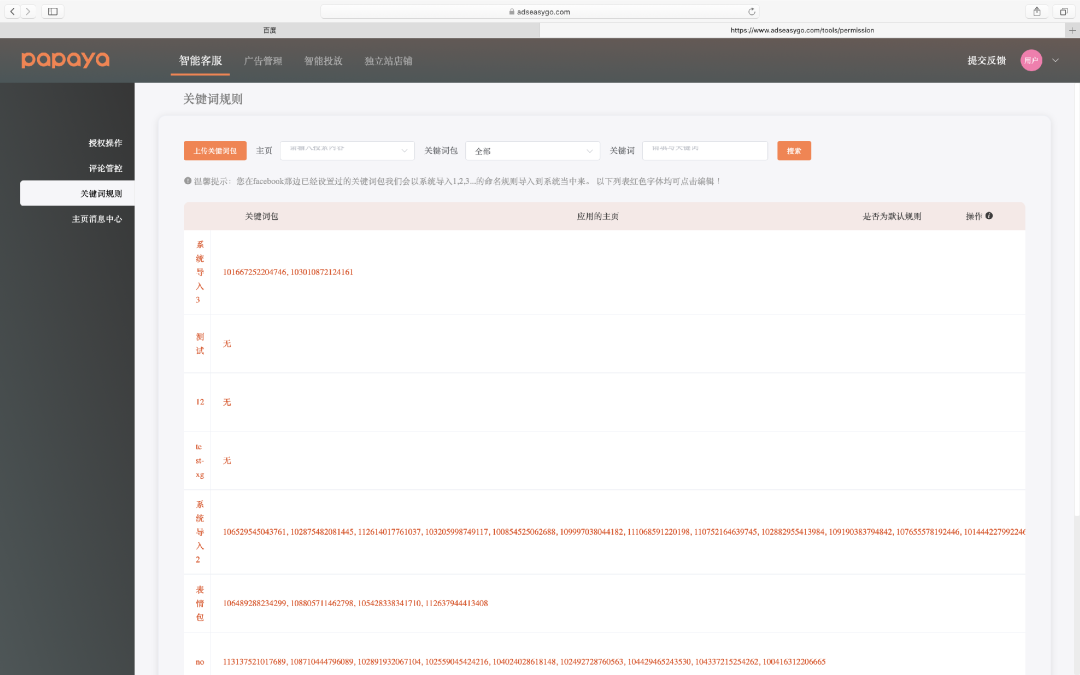
Task: Click the 上传关键词包 button
Action: tap(215, 151)
